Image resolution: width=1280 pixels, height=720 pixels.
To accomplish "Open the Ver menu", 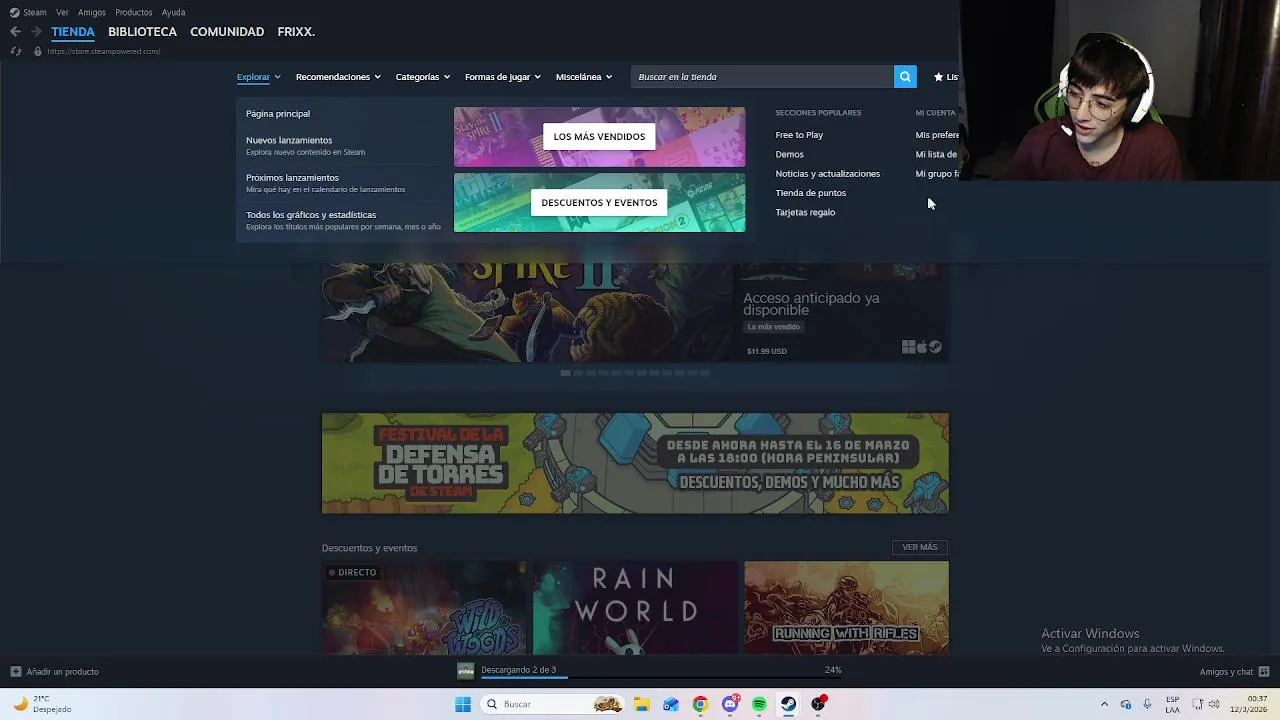I will pos(62,12).
